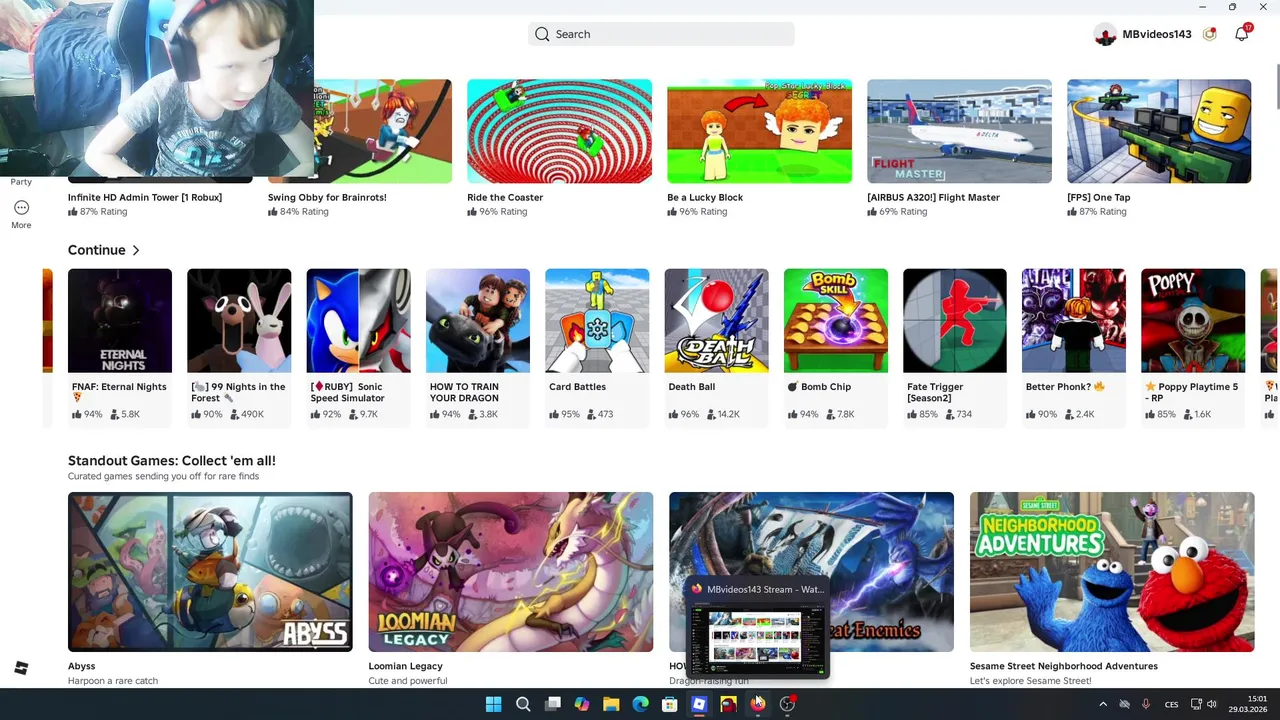Launch Copilot from the taskbar
Screen dimensions: 1280x720
(581, 704)
